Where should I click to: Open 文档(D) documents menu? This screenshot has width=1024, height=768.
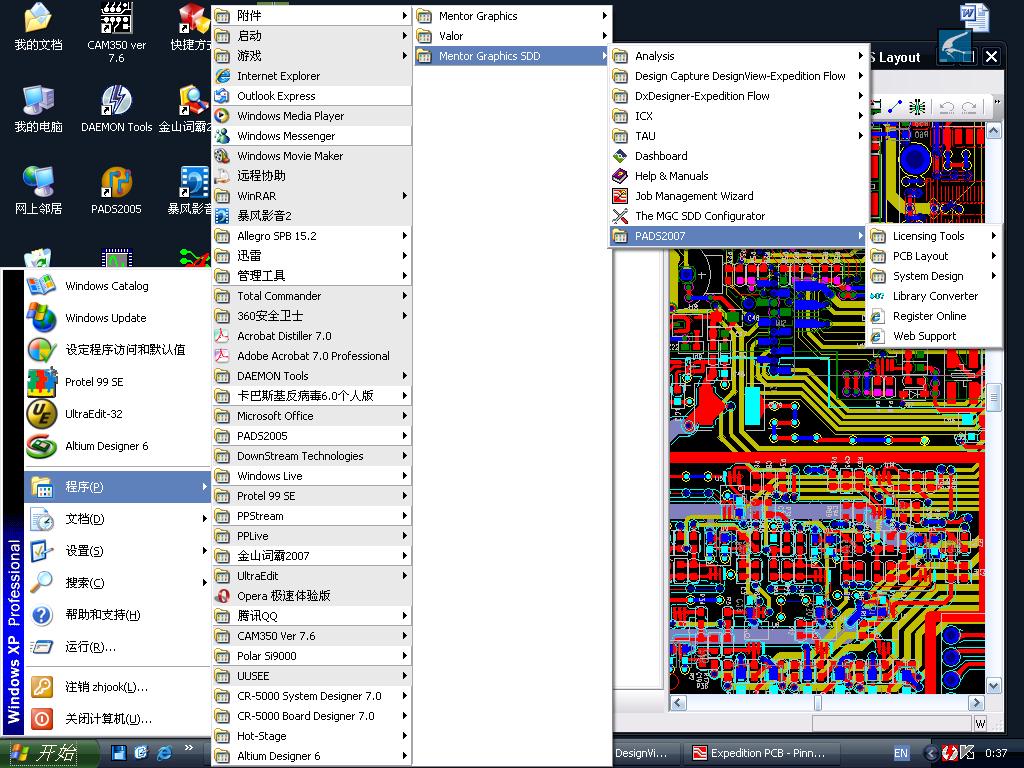(x=117, y=519)
